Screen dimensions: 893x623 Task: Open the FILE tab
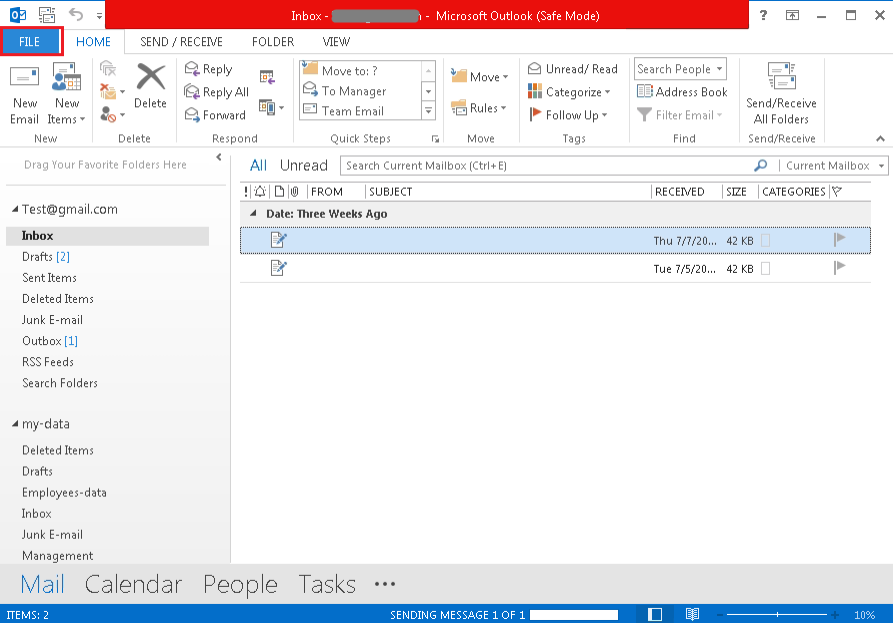(30, 42)
